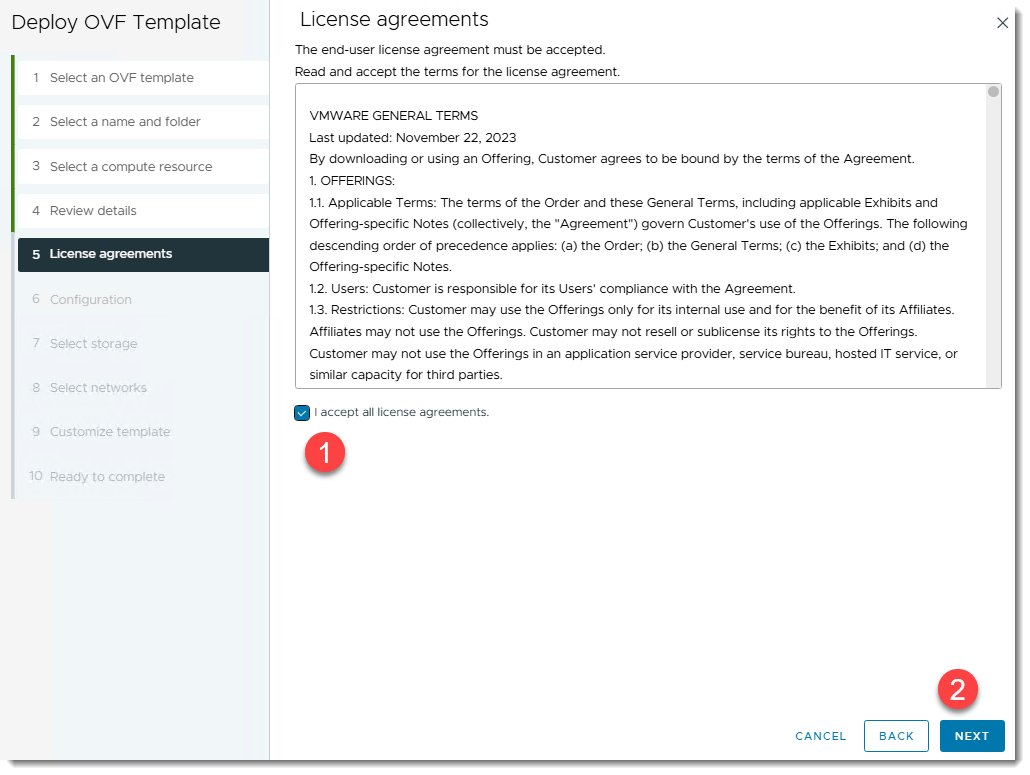Click the License agreements heading
The height and width of the screenshot is (775, 1030).
click(394, 20)
